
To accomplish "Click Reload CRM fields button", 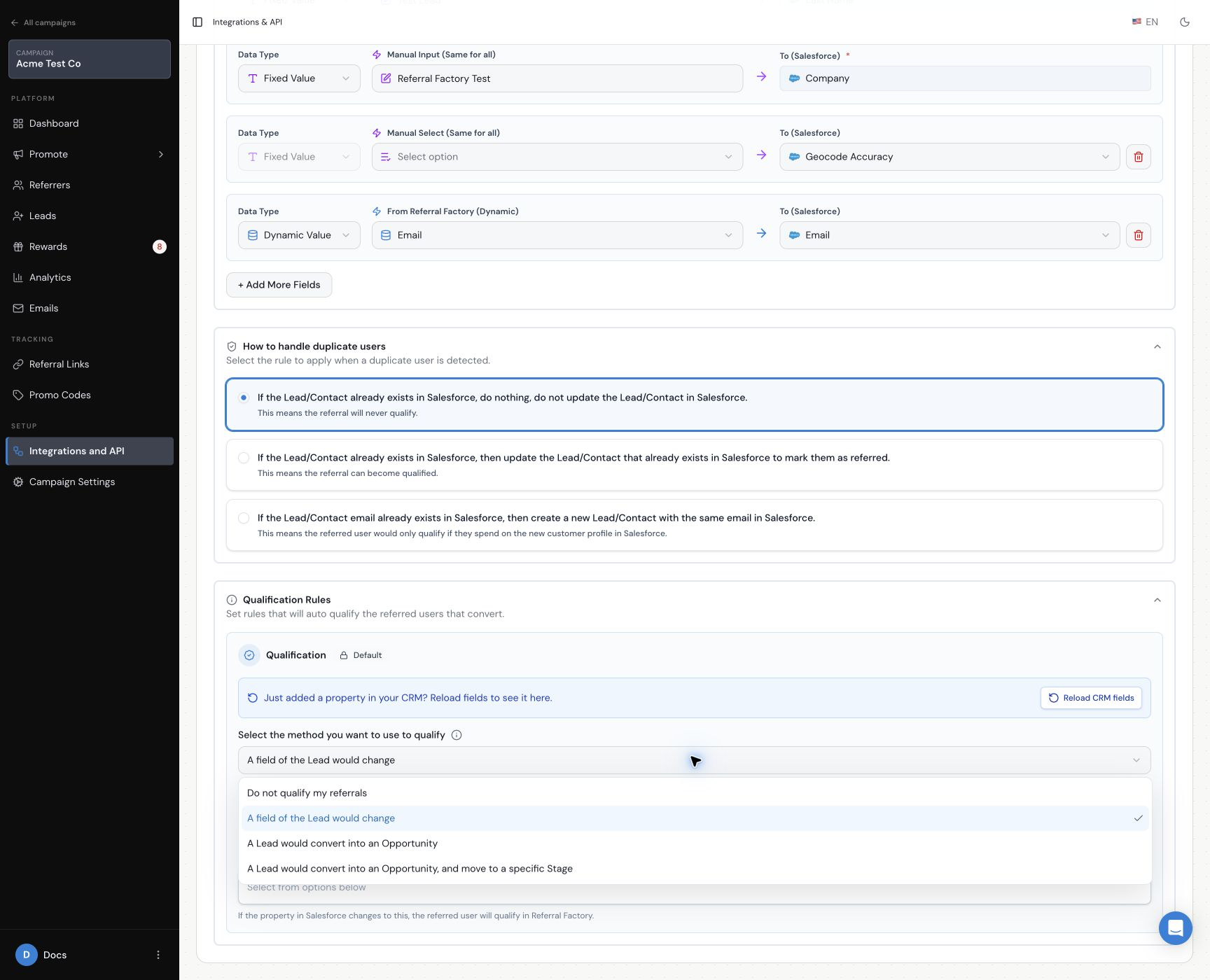I will 1091,698.
